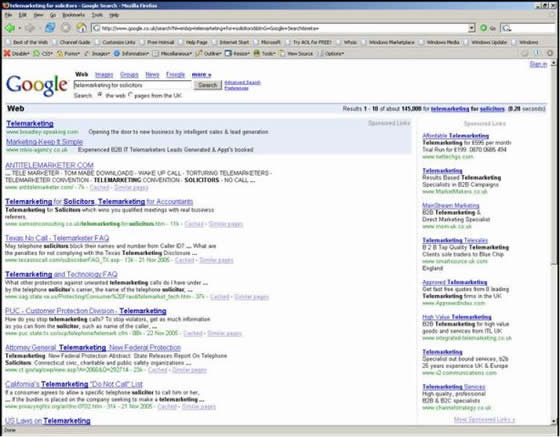Viewport: 560px width, 437px height.
Task: Open the CSS developer toolbar item
Action: pyautogui.click(x=43, y=54)
